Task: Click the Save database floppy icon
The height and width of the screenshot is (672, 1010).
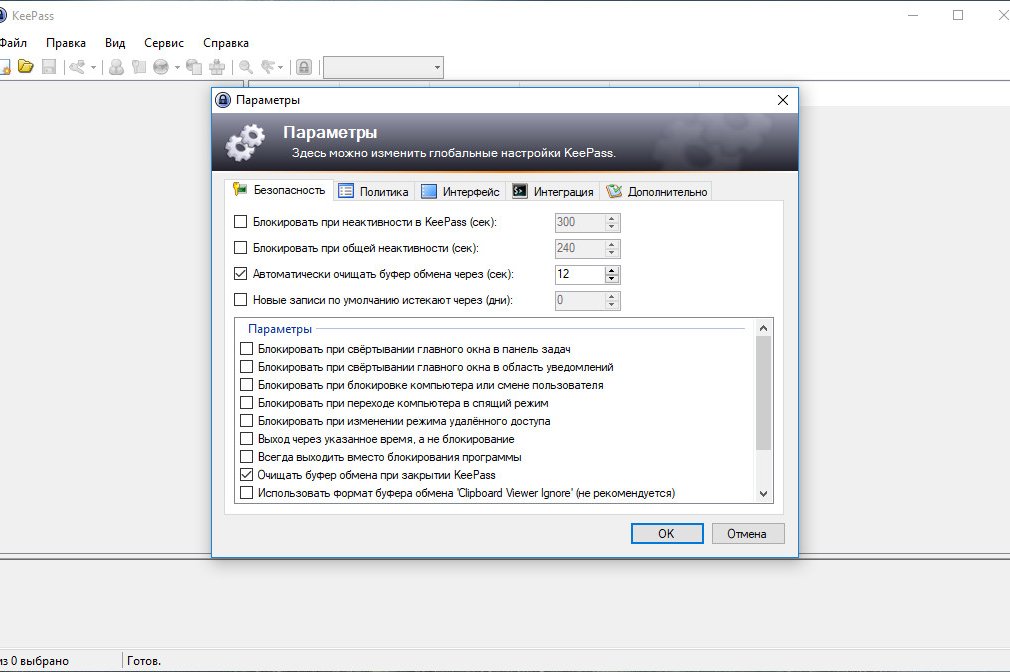Action: click(x=49, y=66)
